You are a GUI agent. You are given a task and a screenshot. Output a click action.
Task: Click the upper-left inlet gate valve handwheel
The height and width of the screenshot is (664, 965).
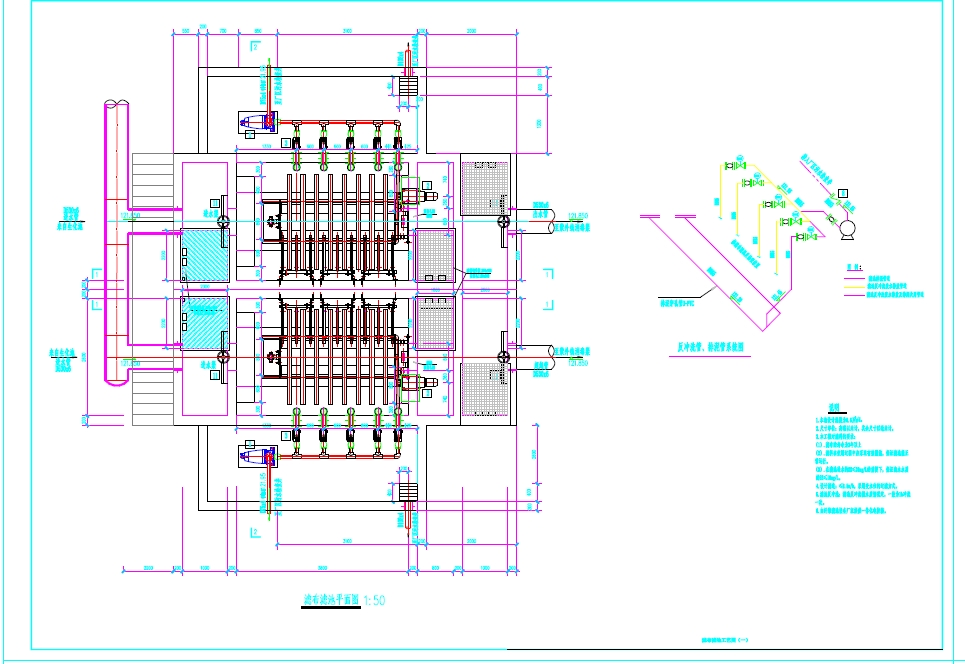pyautogui.click(x=223, y=222)
